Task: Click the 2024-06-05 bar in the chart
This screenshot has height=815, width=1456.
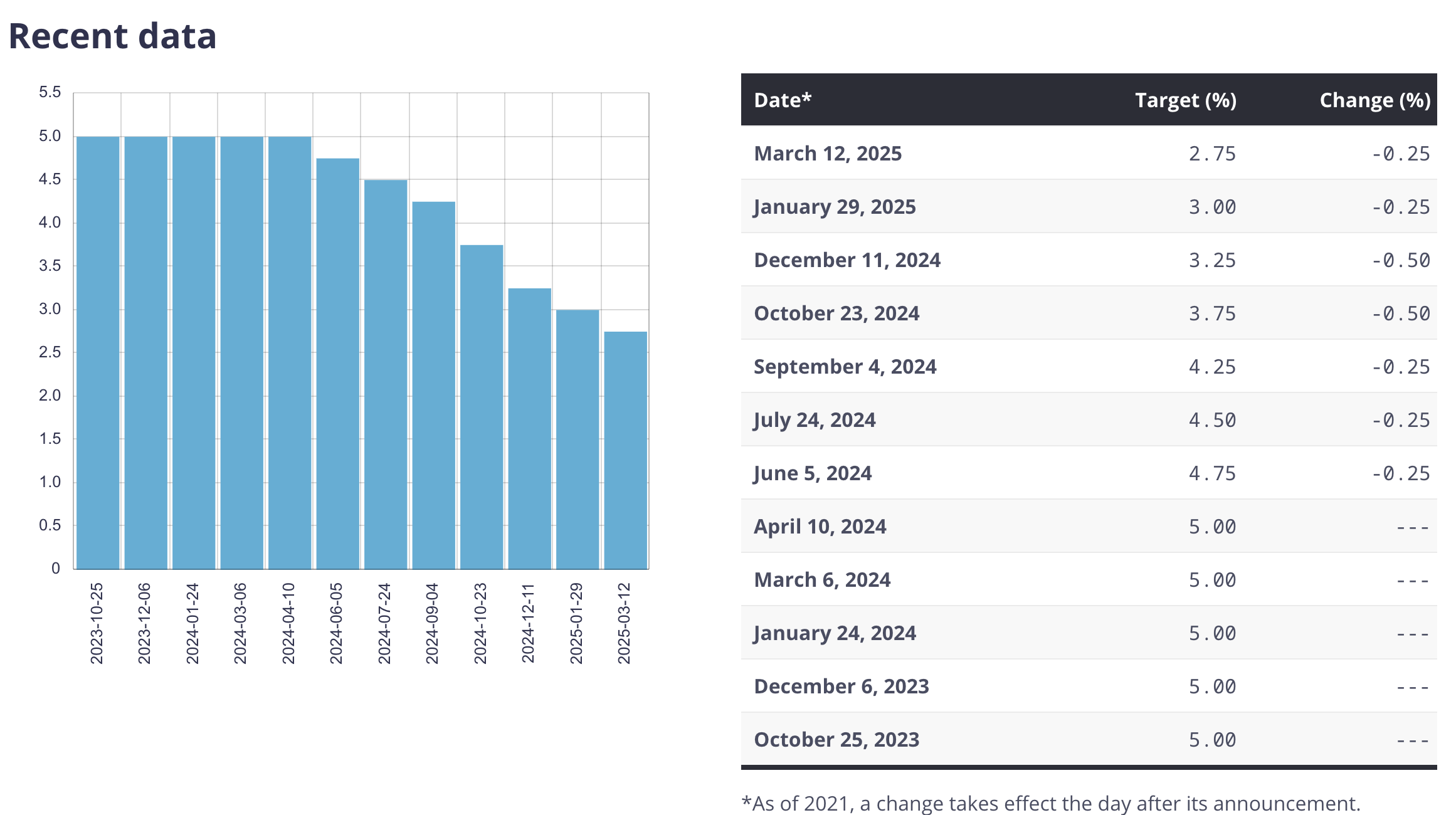Action: click(338, 364)
